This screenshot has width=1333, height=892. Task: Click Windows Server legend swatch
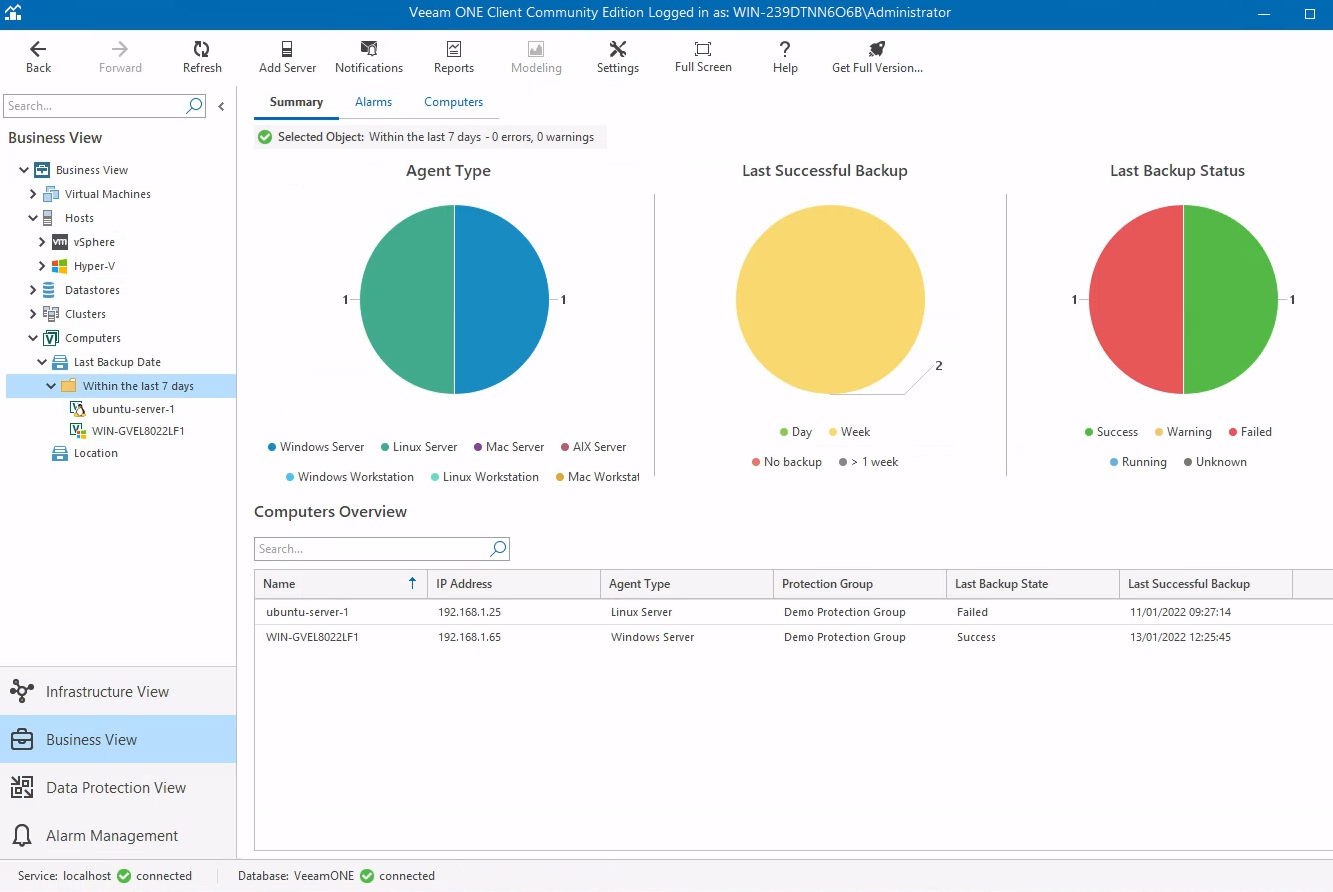[272, 447]
